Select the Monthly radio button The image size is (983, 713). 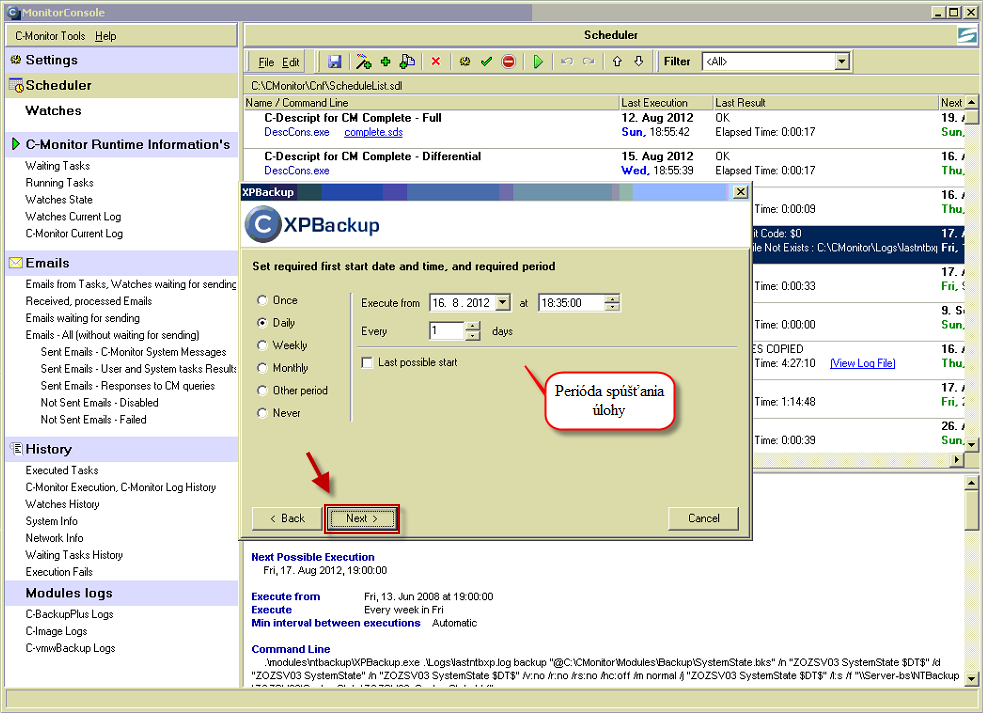click(x=263, y=367)
